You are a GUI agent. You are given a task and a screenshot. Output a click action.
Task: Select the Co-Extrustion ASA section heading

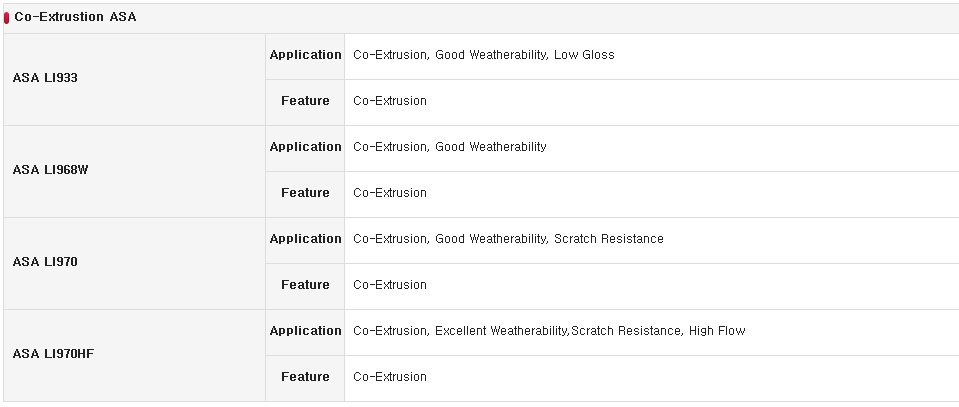[75, 17]
